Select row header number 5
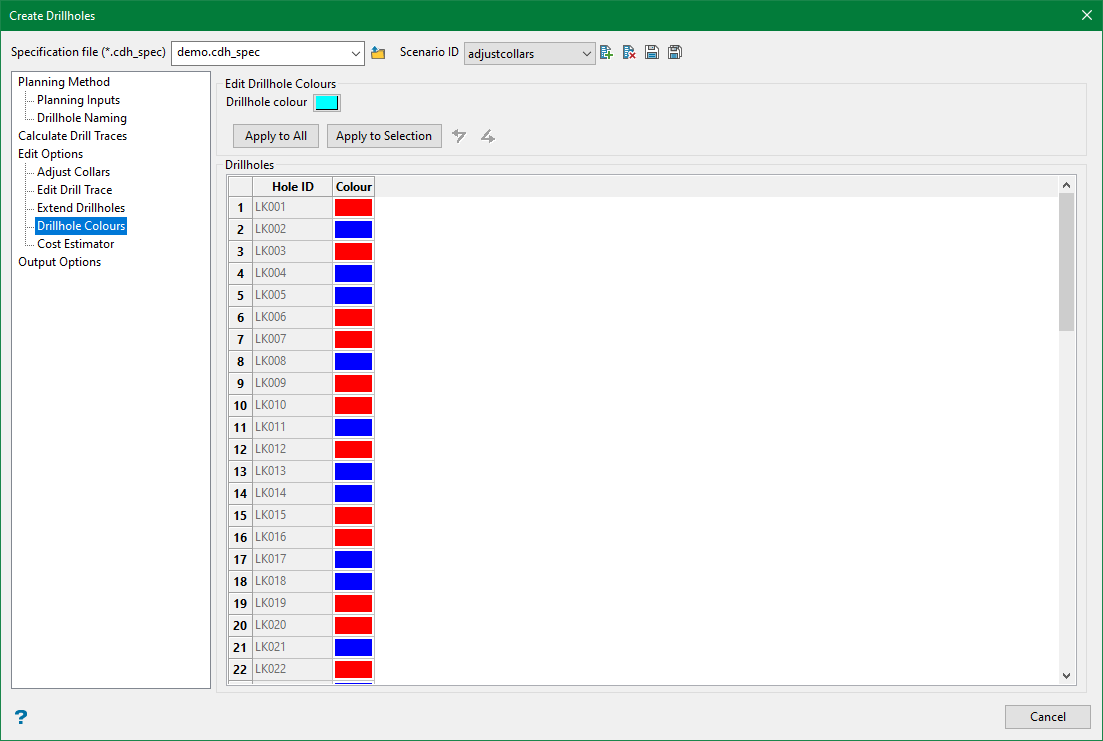The height and width of the screenshot is (741, 1103). (241, 296)
